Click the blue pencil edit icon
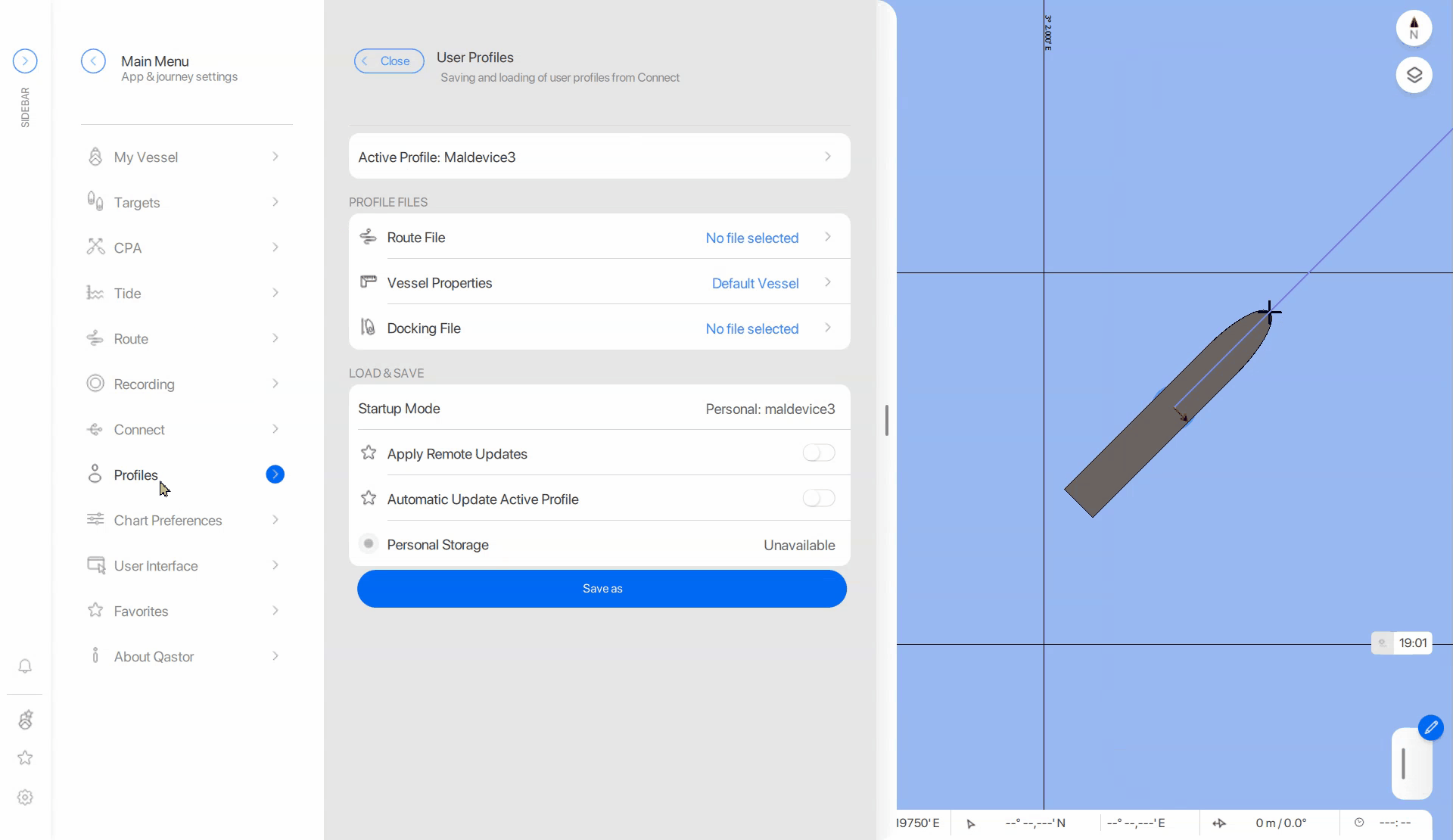This screenshot has width=1453, height=840. pyautogui.click(x=1430, y=728)
